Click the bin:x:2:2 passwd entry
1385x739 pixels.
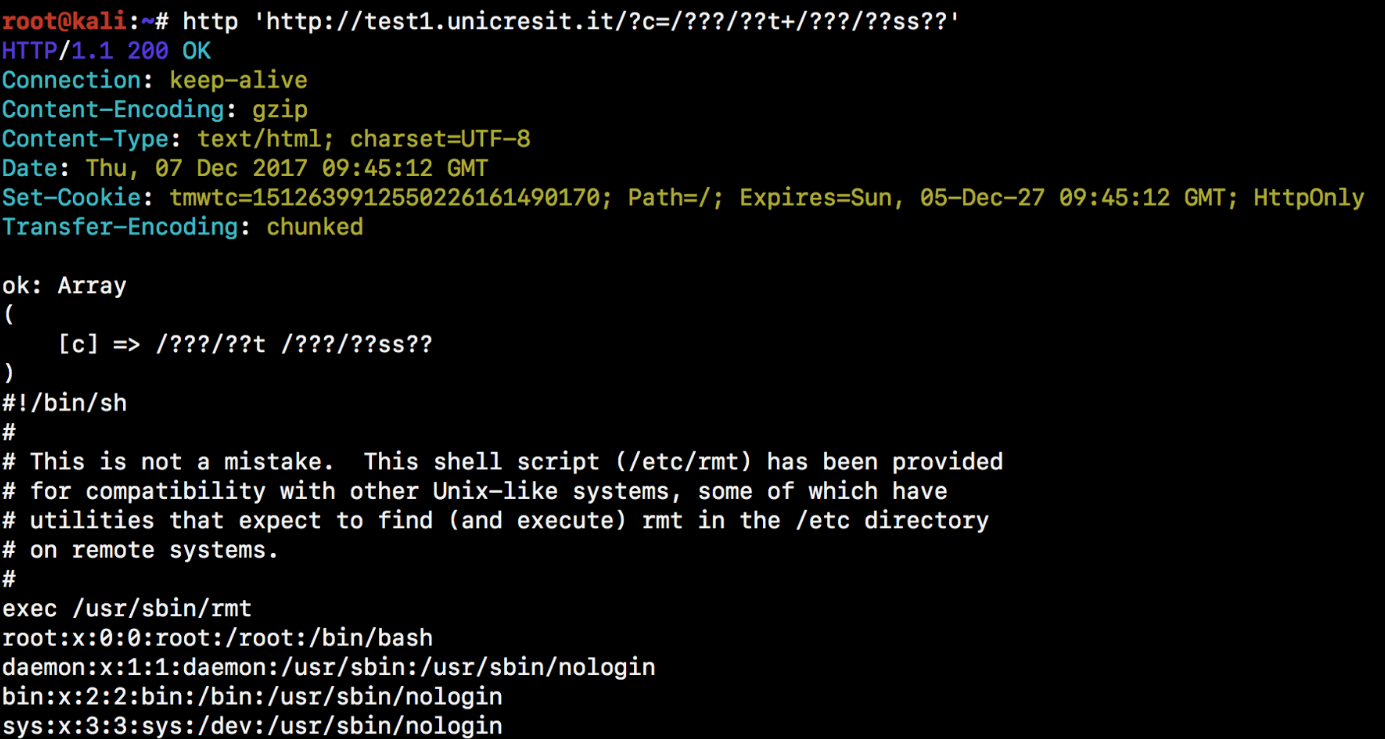pos(252,696)
